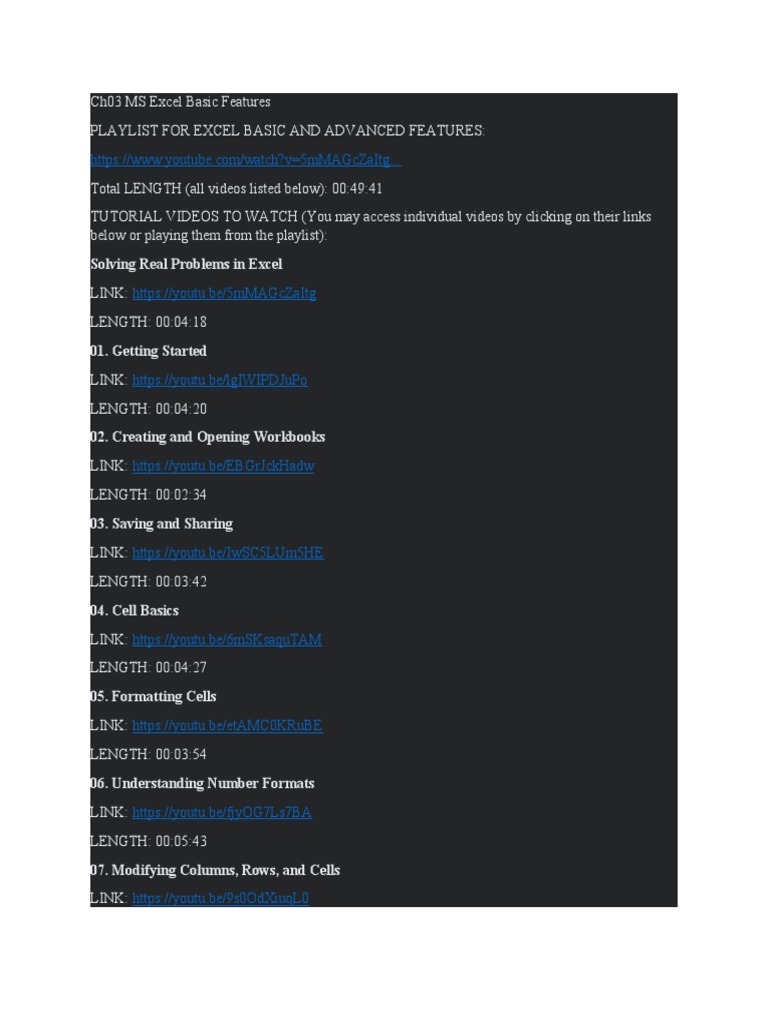Viewport: 768px width, 1024px height.
Task: Click the 04. Cell Basics heading
Action: [135, 611]
